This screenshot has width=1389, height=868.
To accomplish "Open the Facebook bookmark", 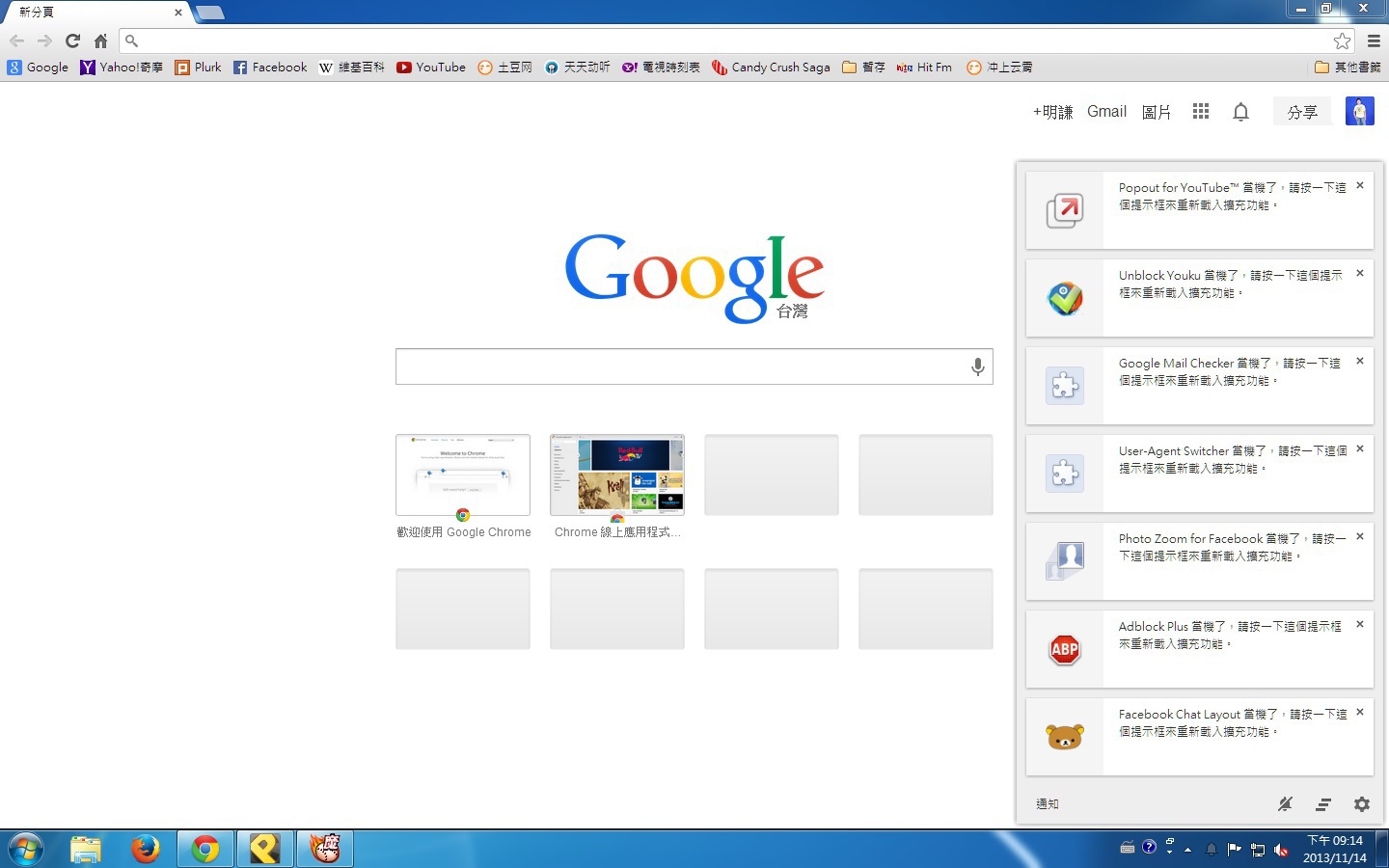I will (x=270, y=68).
